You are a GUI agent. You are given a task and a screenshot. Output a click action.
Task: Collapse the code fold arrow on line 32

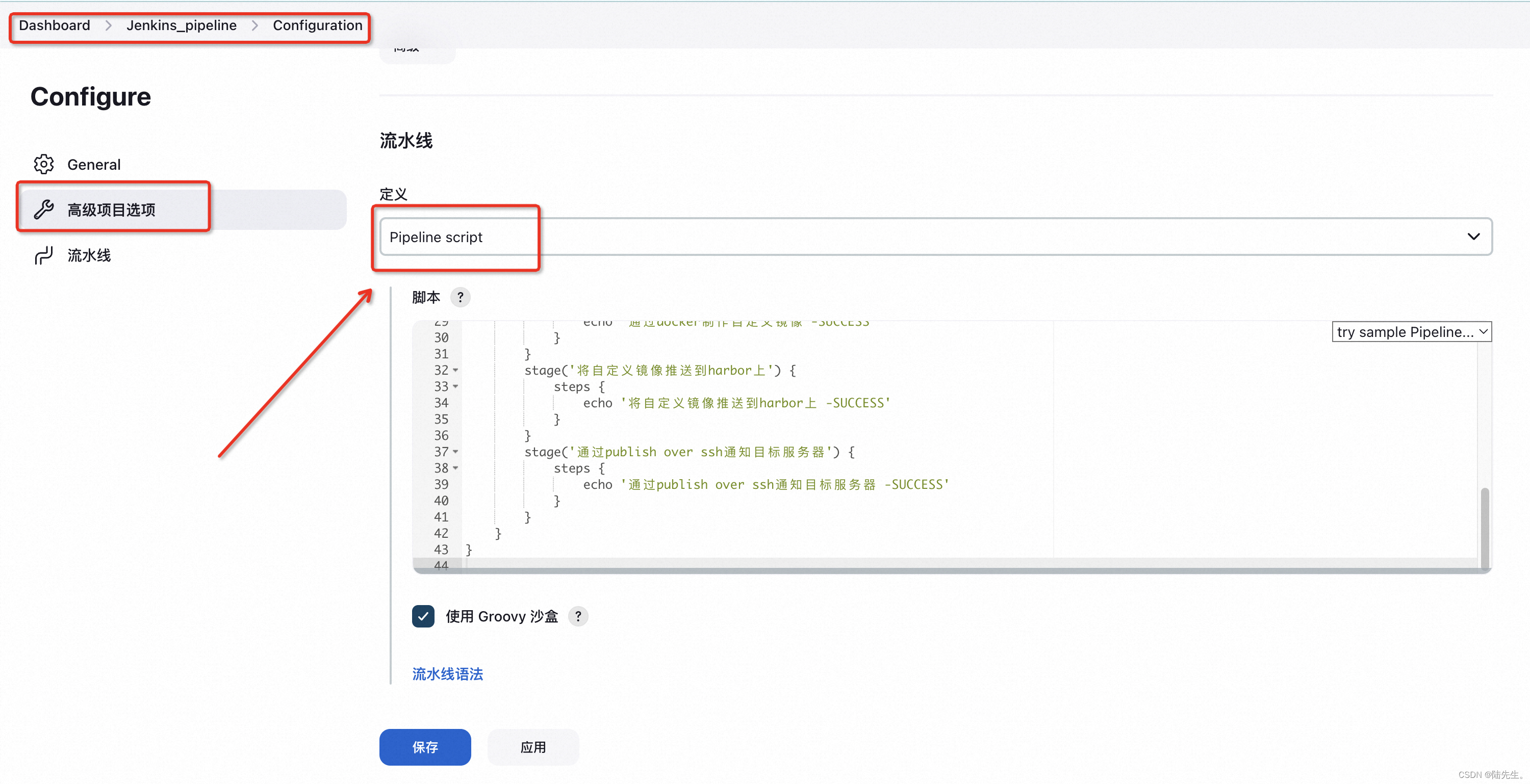click(x=455, y=370)
